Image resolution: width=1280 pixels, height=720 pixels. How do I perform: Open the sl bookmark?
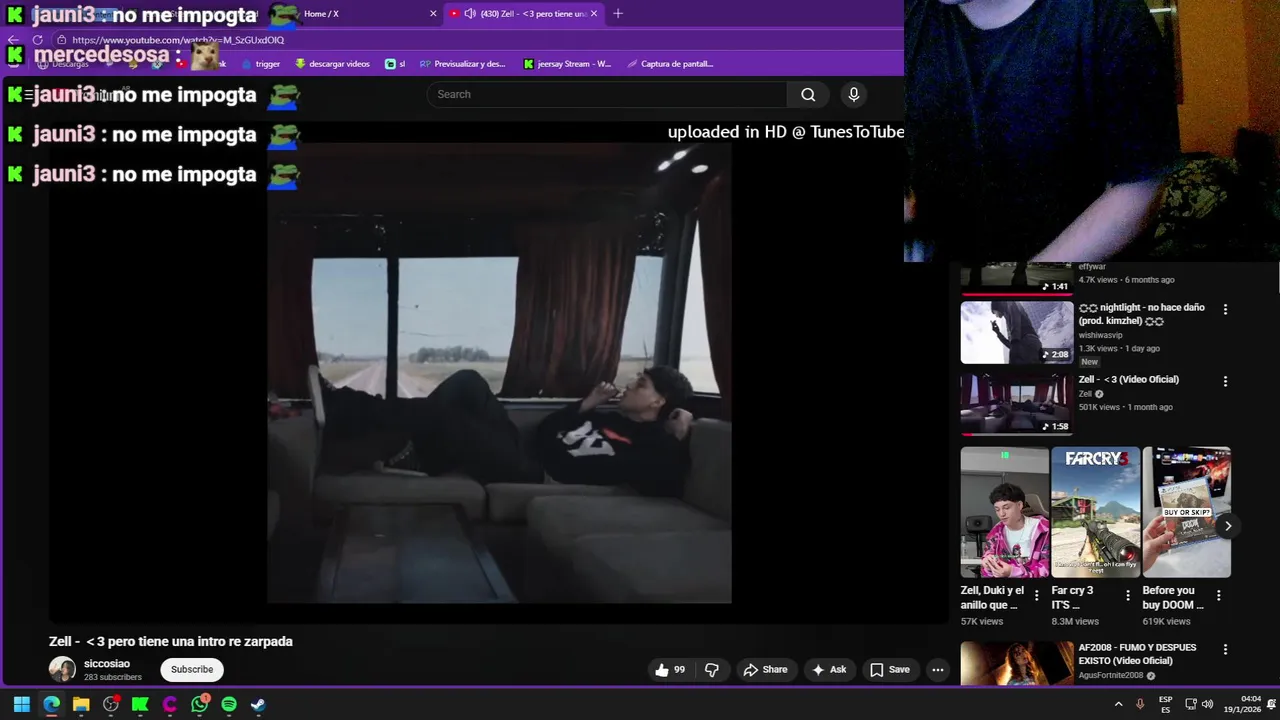395,64
